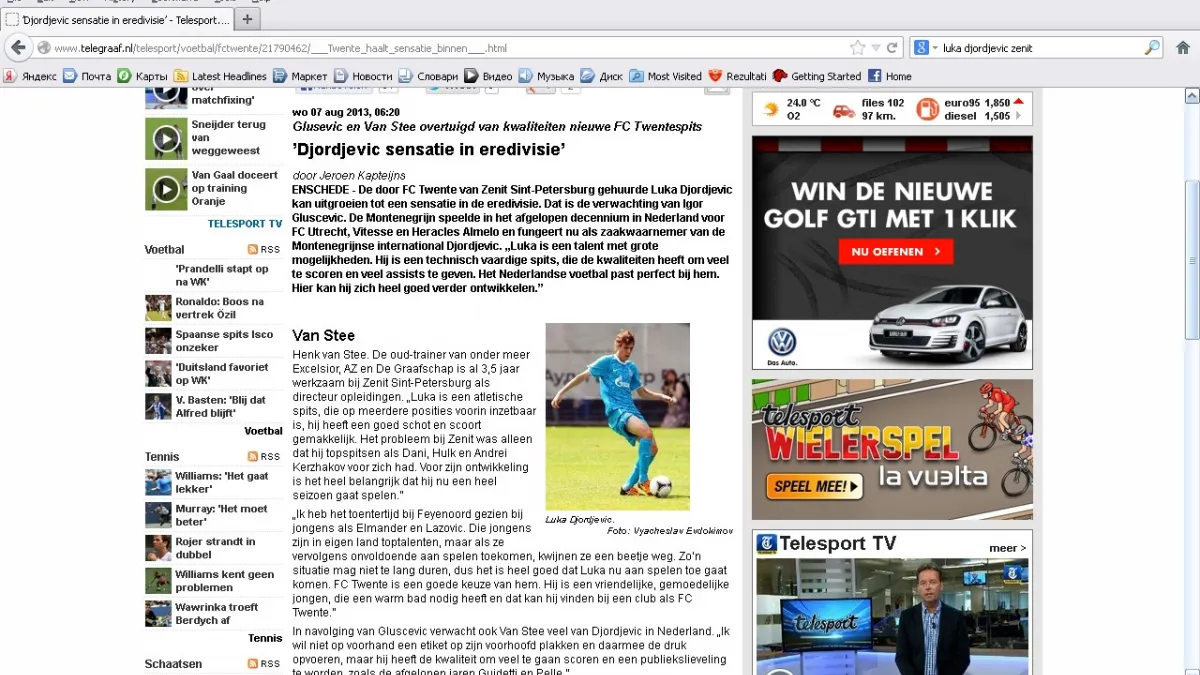Screen dimensions: 1200x675
Task: Open Williams 'Het gaat lekker' headline
Action: coord(222,483)
